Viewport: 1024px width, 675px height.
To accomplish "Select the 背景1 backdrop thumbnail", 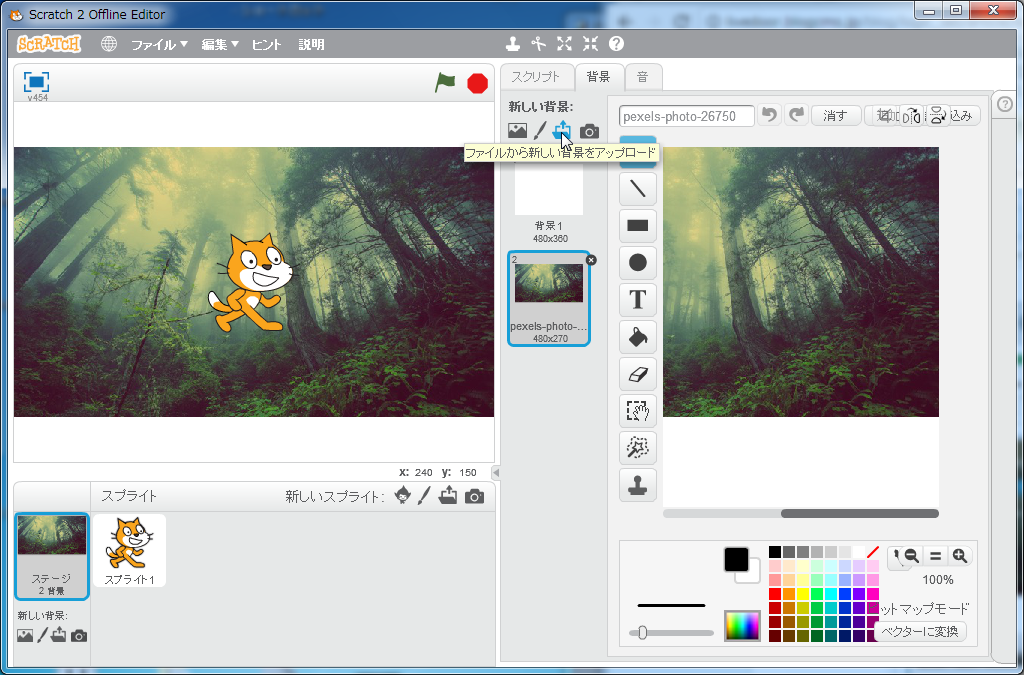I will [549, 202].
